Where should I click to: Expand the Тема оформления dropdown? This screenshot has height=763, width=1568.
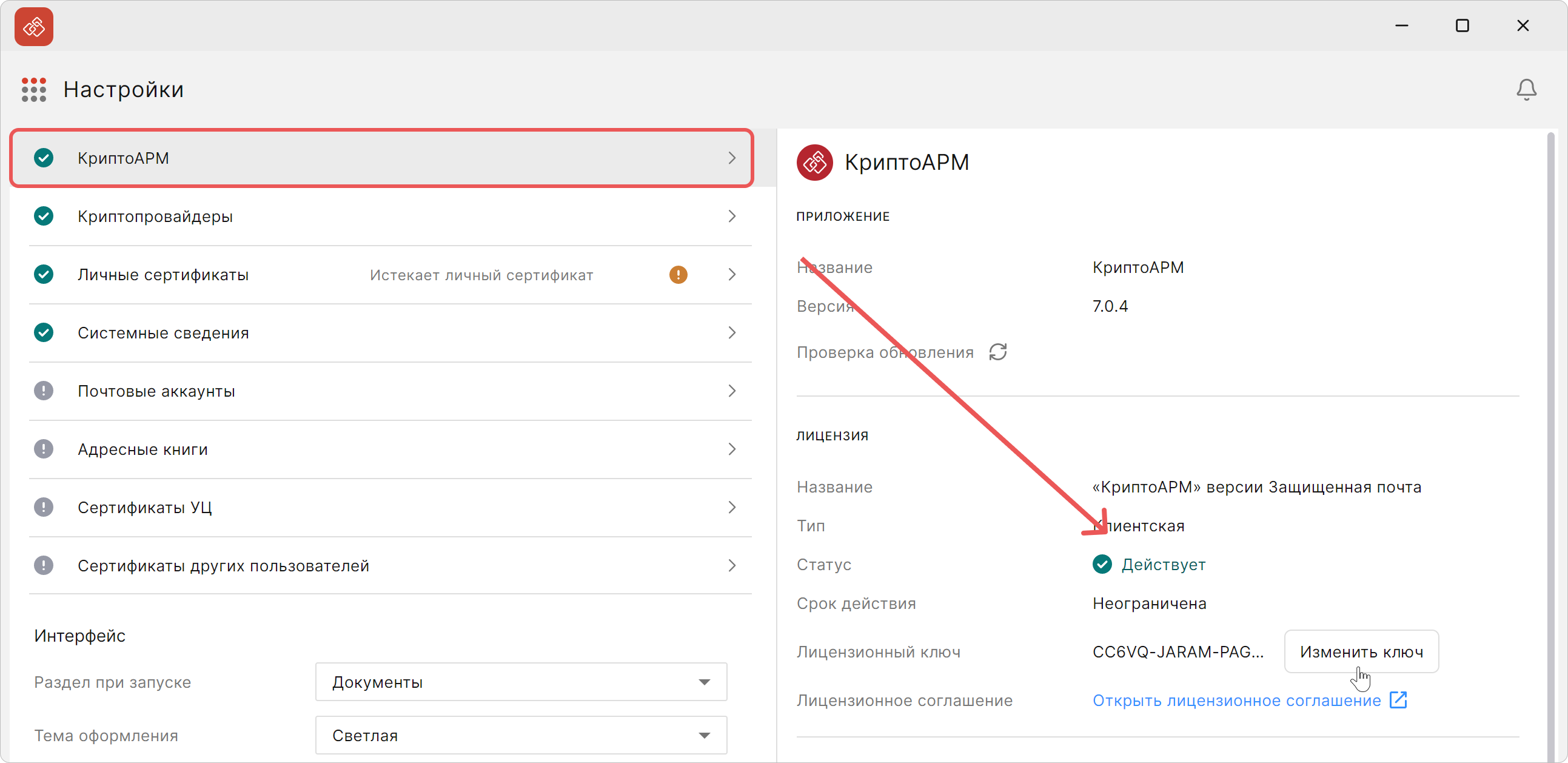point(521,735)
